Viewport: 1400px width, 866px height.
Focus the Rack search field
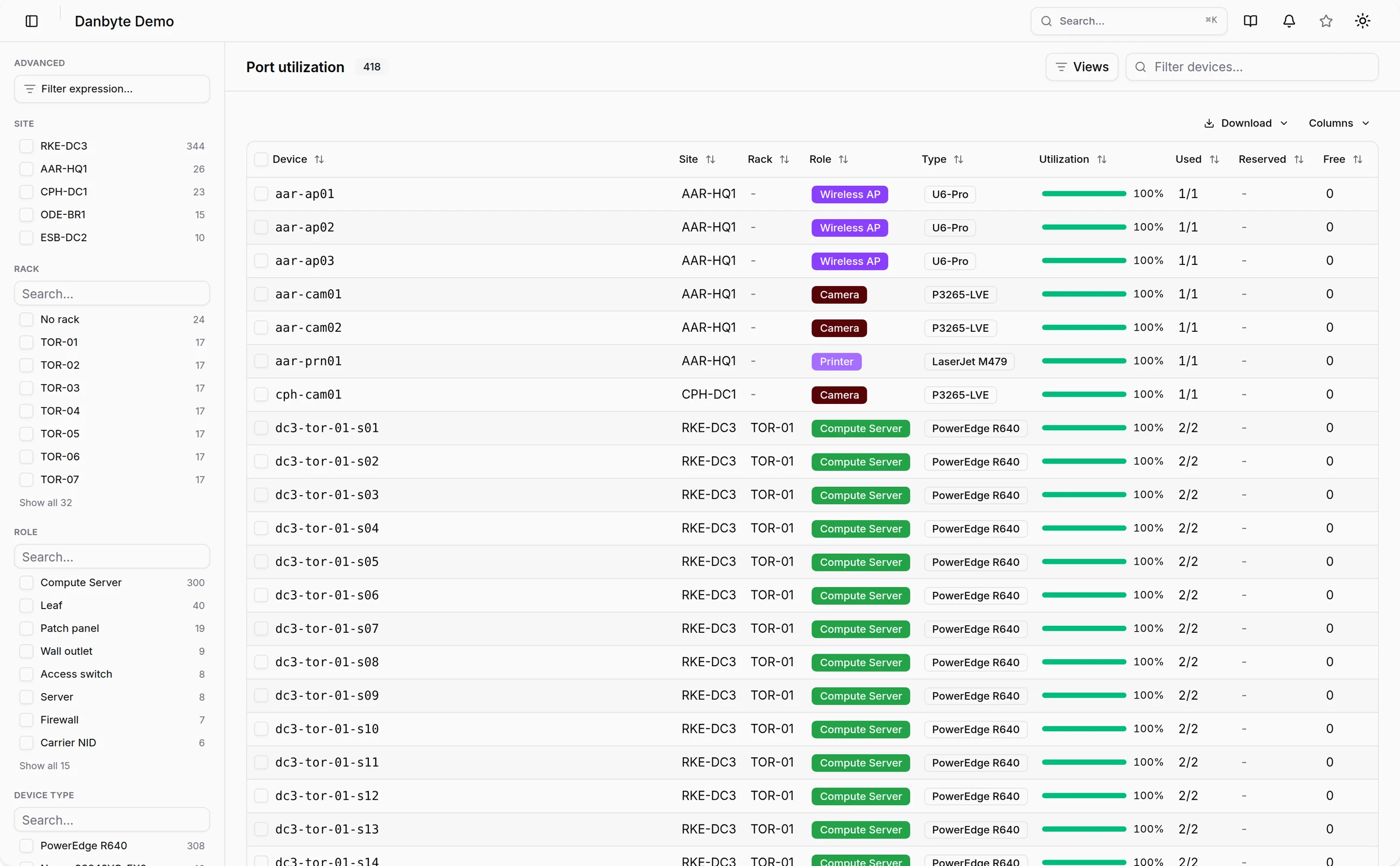112,294
